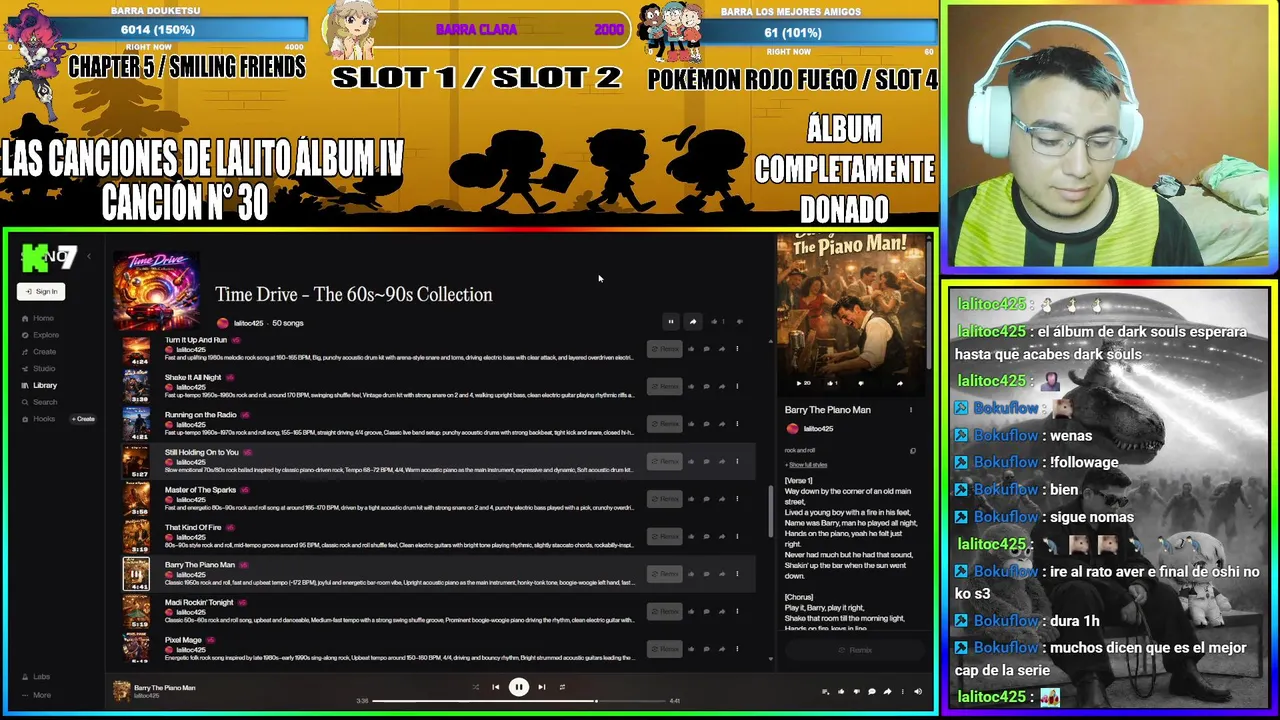The image size is (1280, 720).
Task: Share current song from the player bar
Action: [x=887, y=691]
